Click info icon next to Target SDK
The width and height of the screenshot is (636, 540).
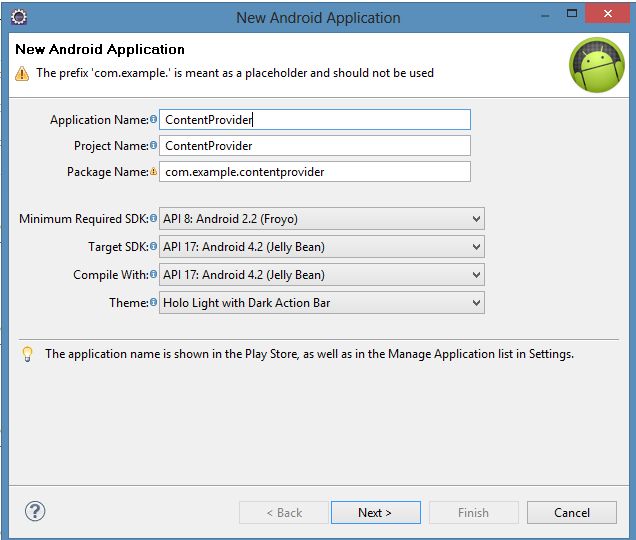[153, 247]
